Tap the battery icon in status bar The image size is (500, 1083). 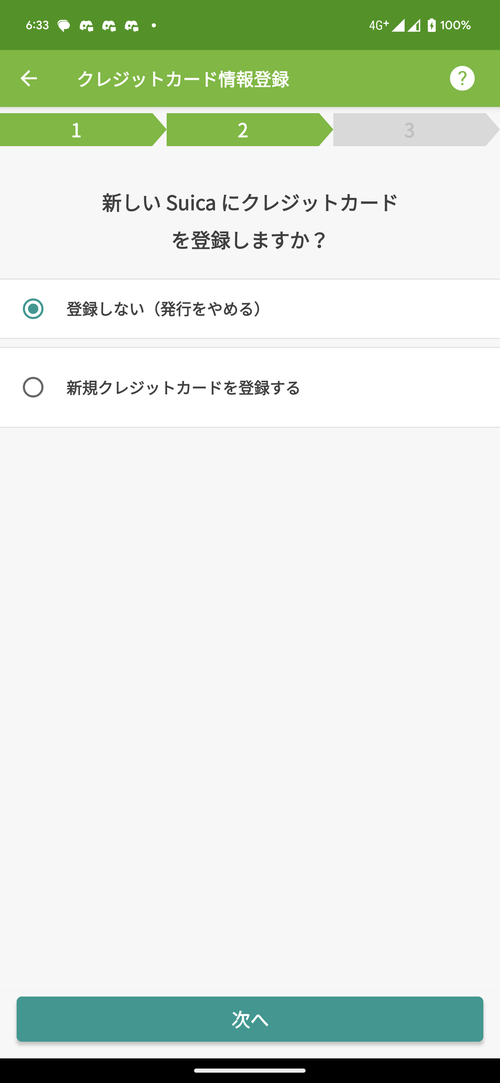pos(432,26)
